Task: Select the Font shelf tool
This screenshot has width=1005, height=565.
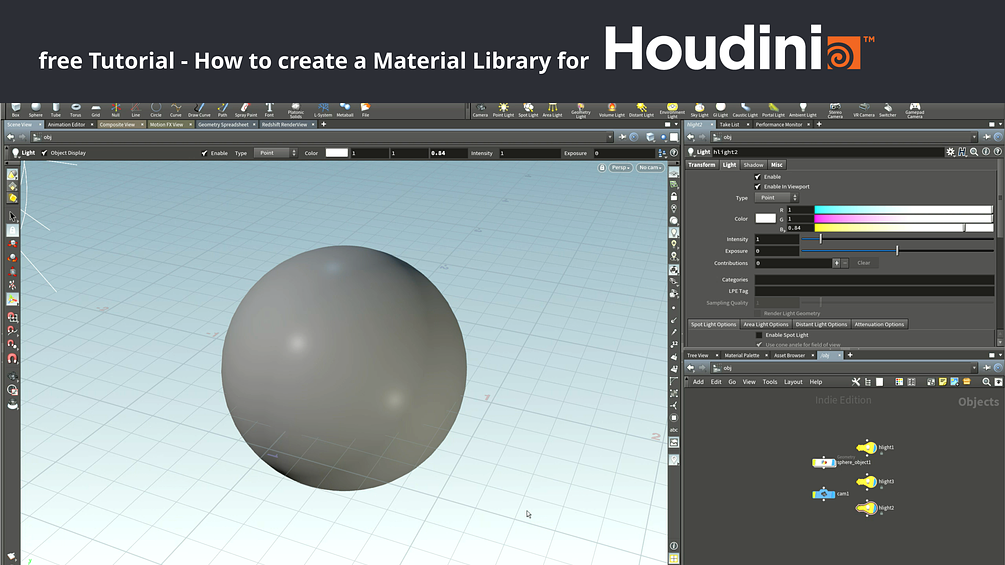Action: (269, 110)
